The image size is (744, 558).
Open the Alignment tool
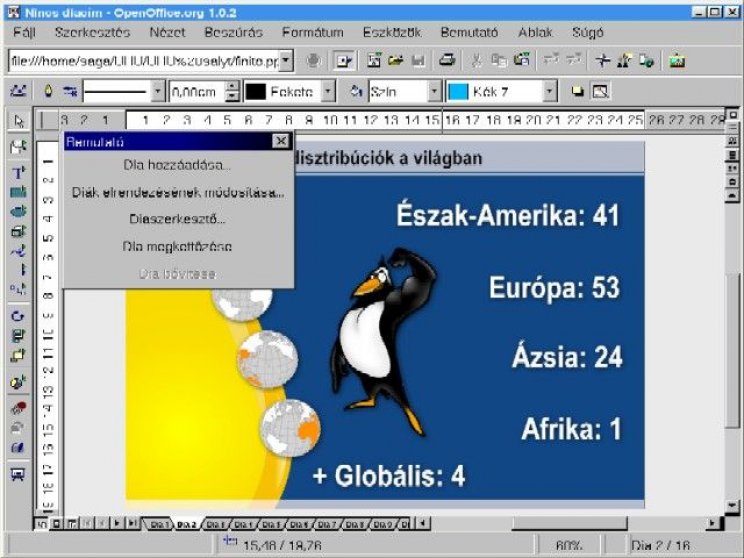[18, 335]
